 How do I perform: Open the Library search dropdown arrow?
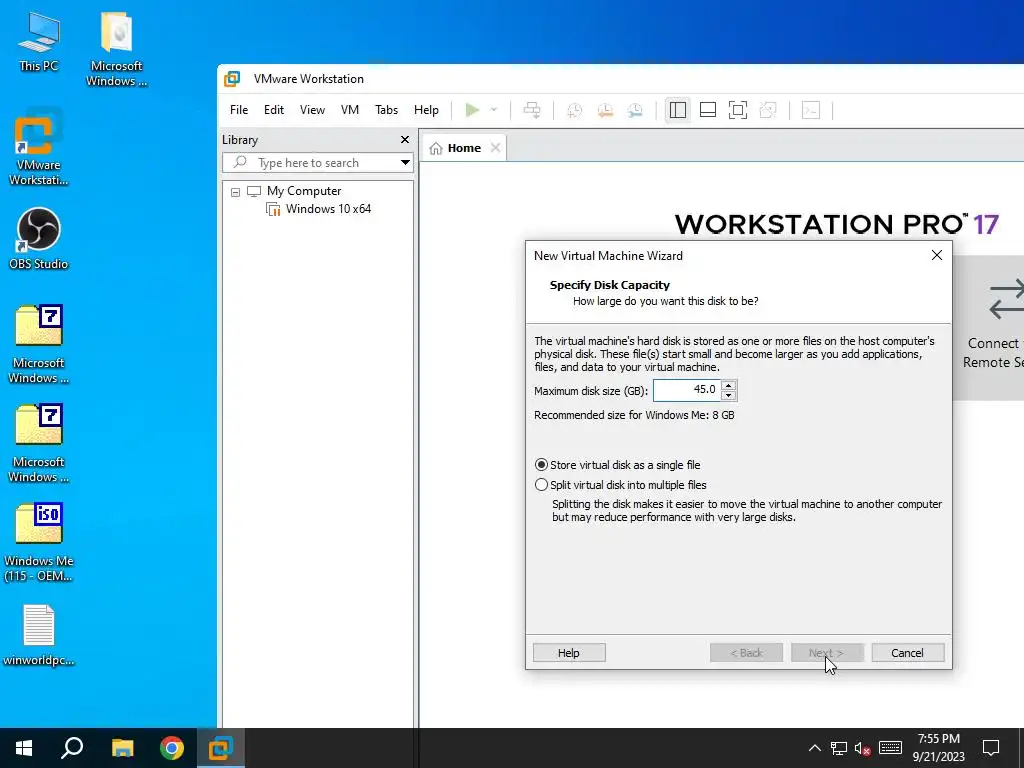405,163
